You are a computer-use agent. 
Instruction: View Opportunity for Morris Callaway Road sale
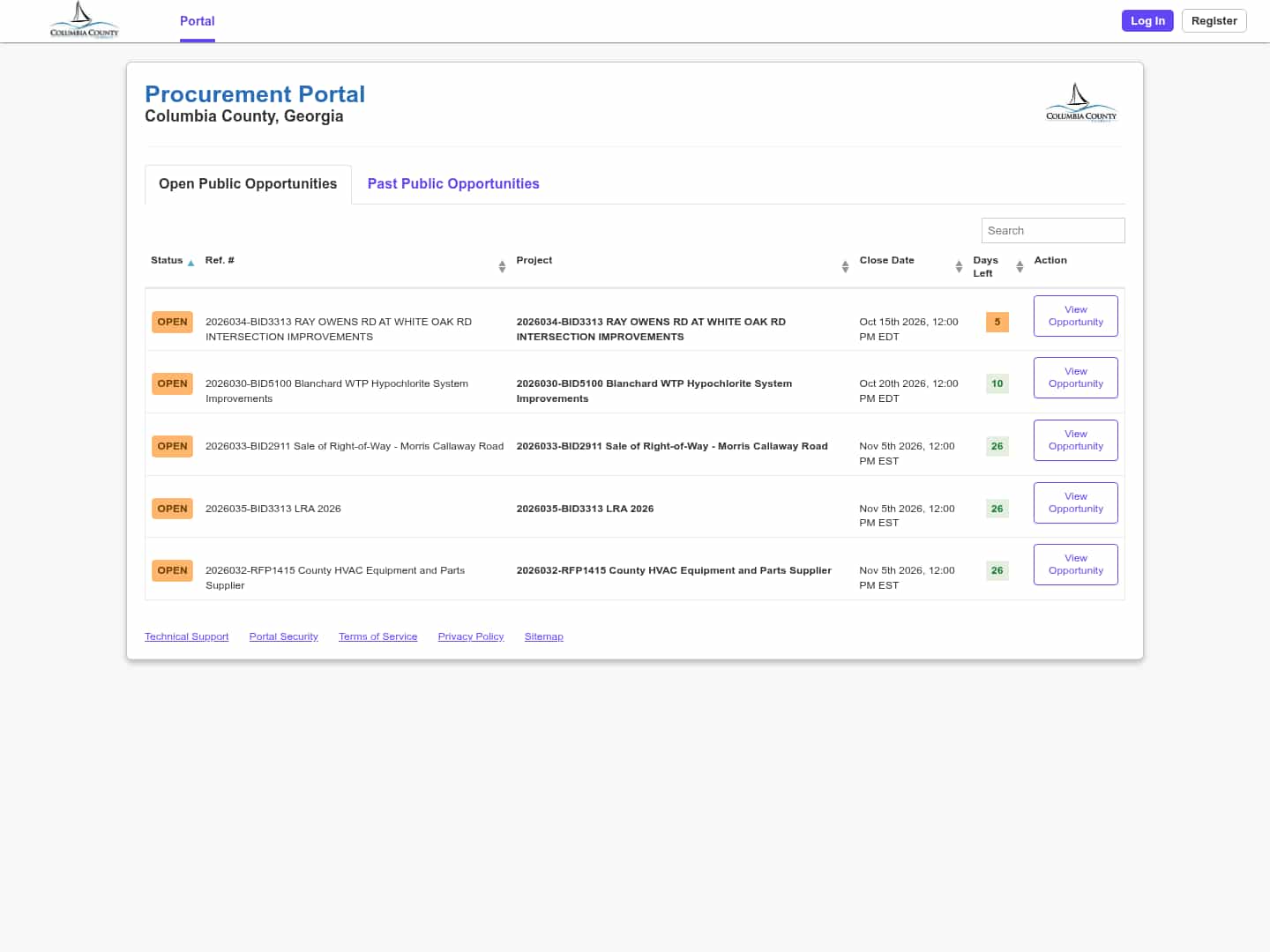(1076, 440)
